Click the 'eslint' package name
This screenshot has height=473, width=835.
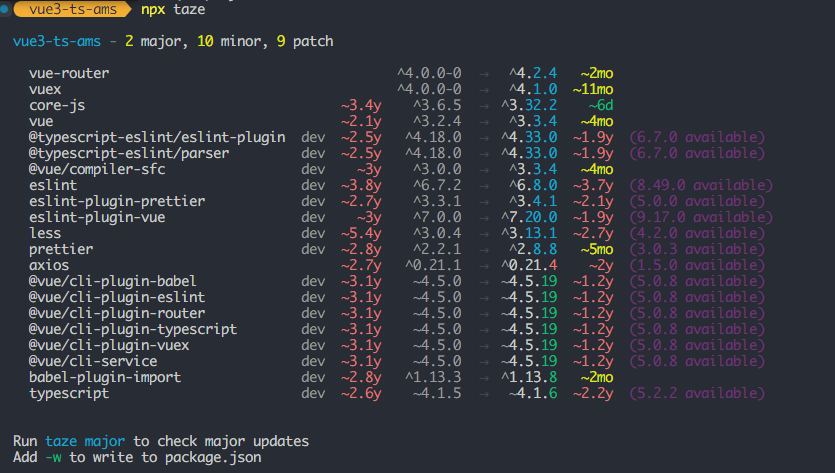pyautogui.click(x=53, y=185)
